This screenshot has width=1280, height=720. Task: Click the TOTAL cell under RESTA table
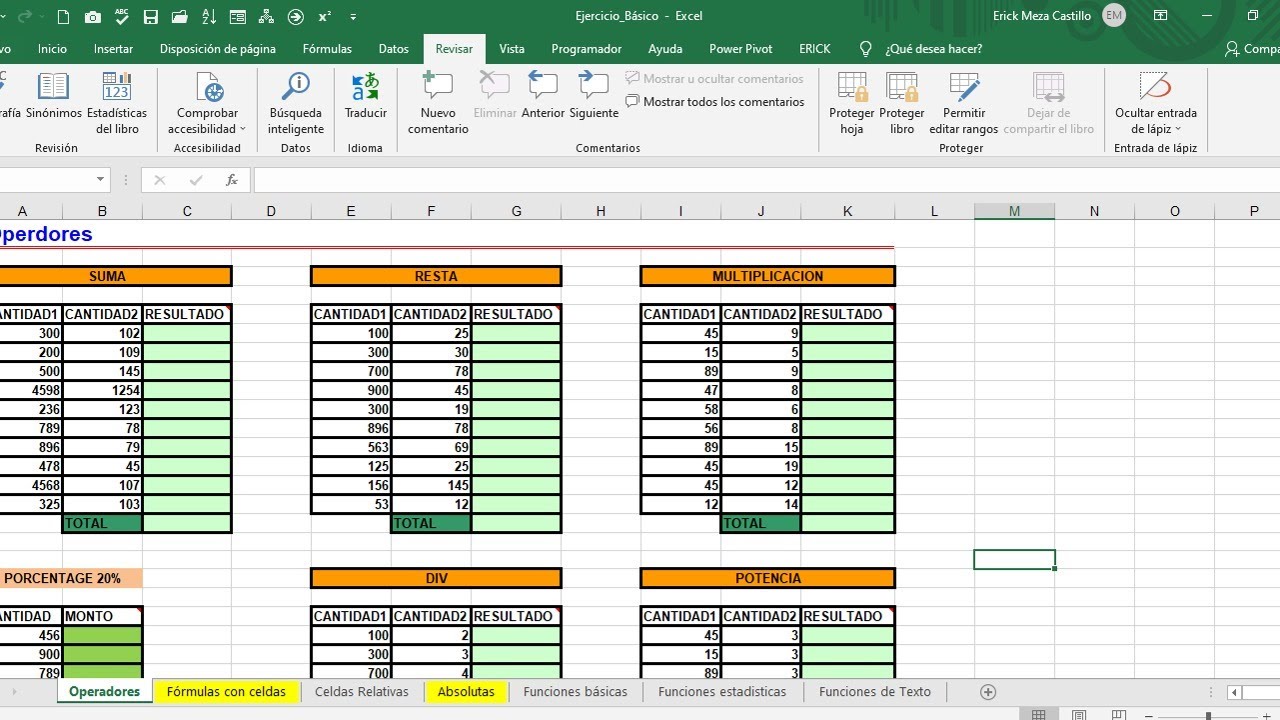tap(431, 523)
